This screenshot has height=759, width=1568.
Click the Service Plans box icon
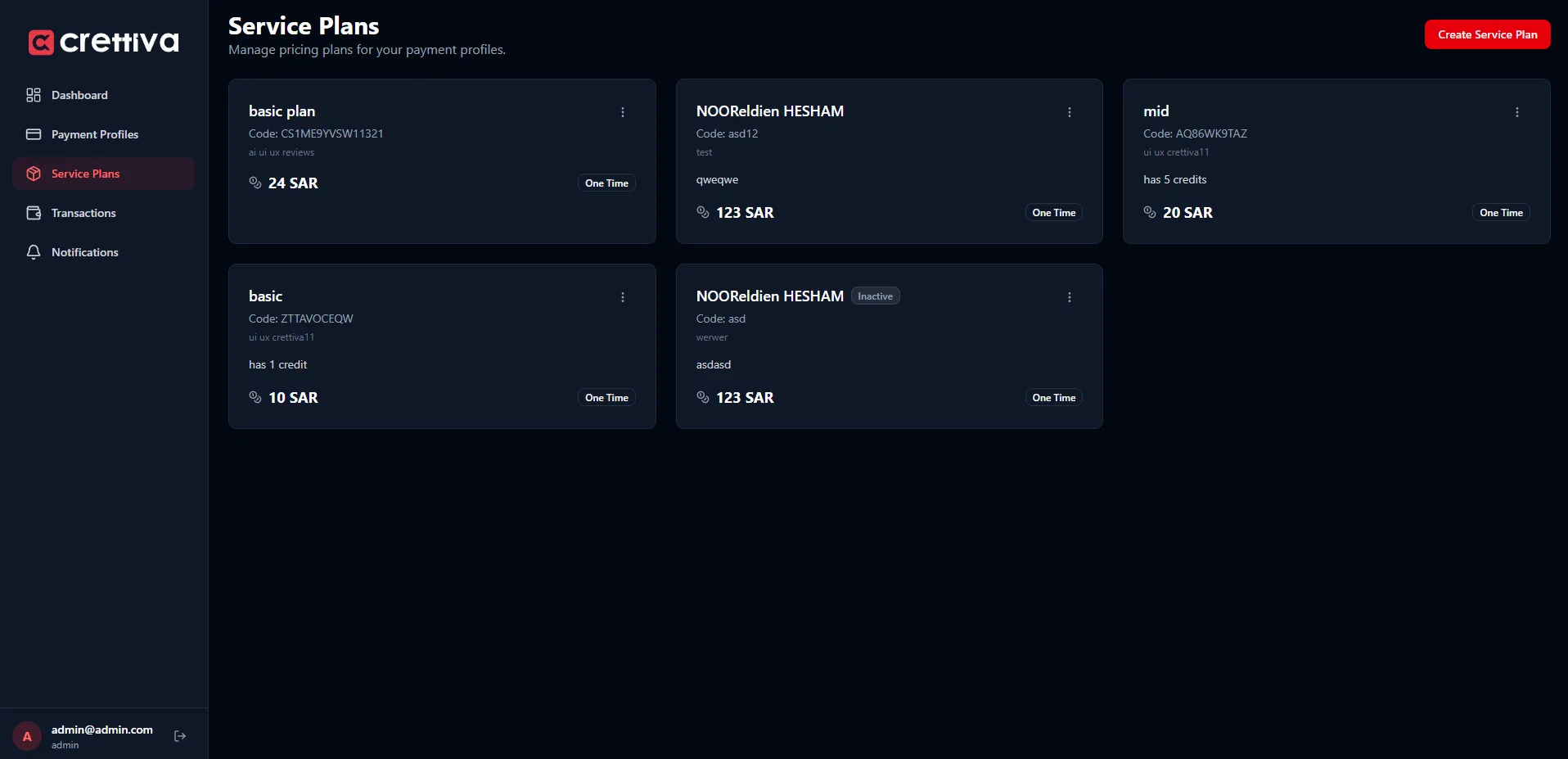click(34, 174)
